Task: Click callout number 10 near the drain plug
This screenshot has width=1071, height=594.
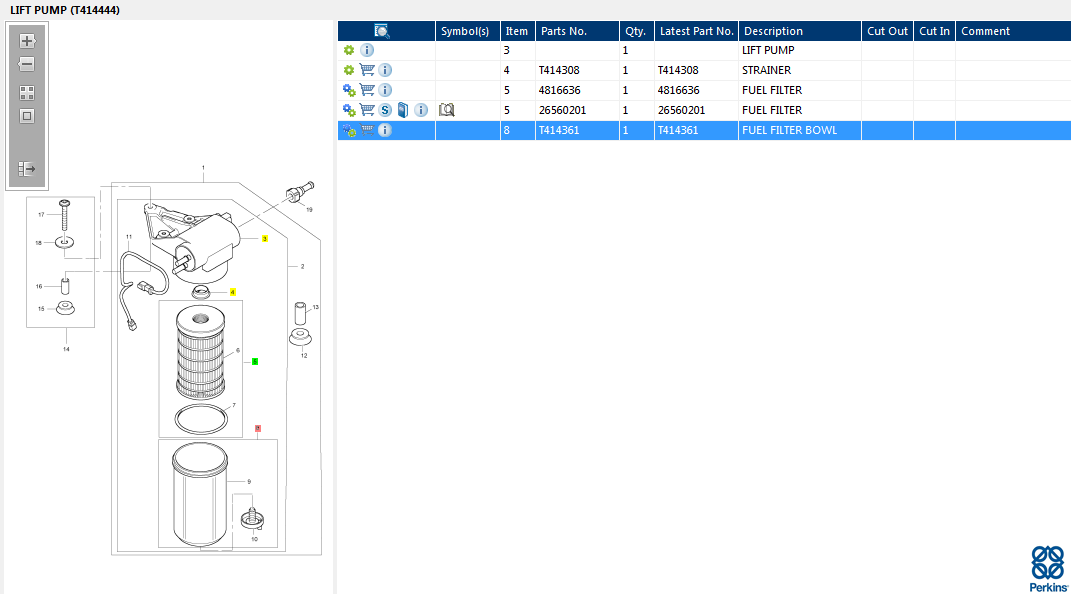Action: [254, 539]
